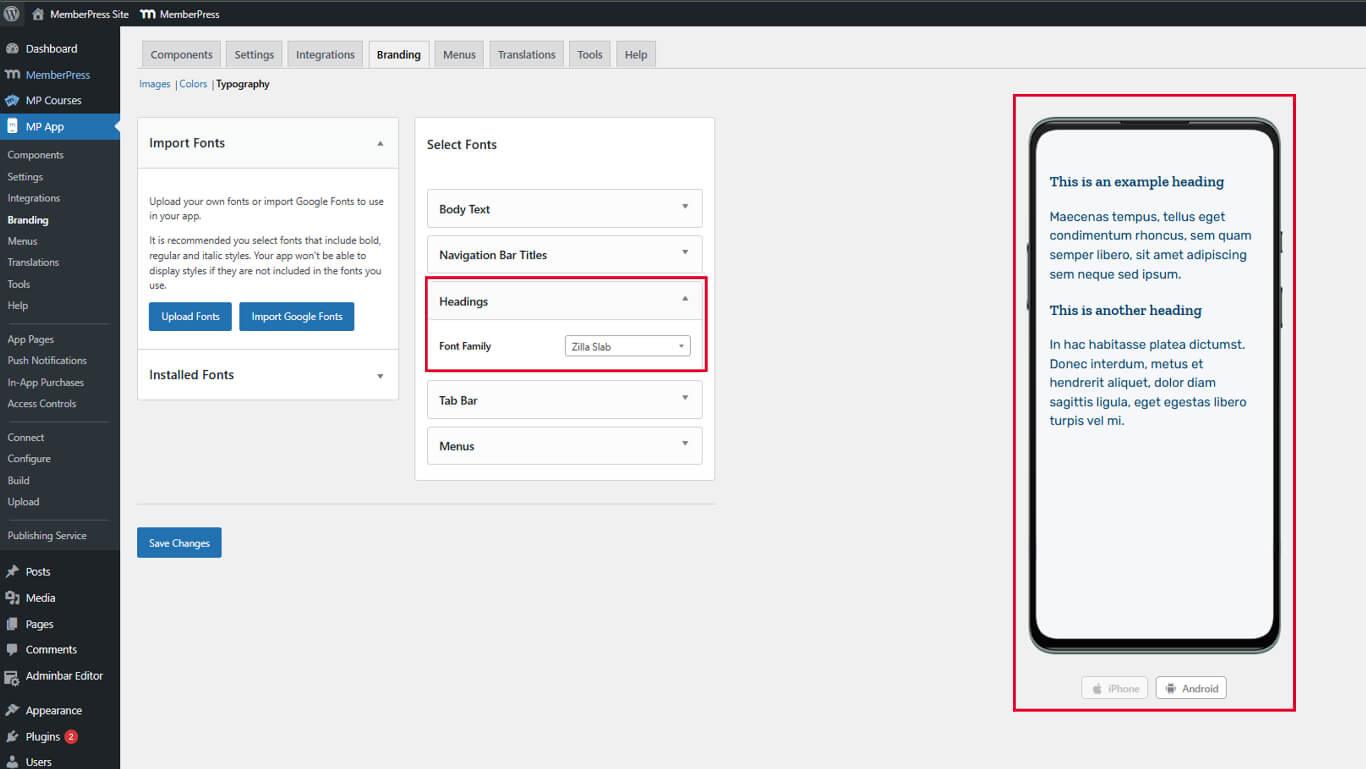Open MP Courses from the sidebar
The image size is (1366, 769).
pyautogui.click(x=53, y=101)
